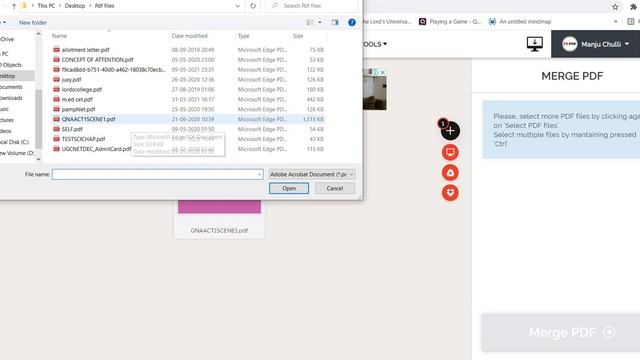
Task: Click the bookmark star icon in address bar
Action: [615, 7]
